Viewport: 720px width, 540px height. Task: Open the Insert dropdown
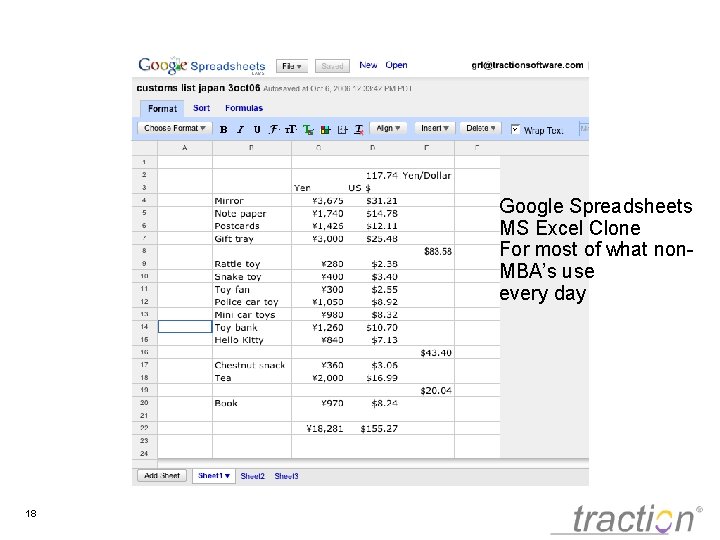tap(434, 128)
